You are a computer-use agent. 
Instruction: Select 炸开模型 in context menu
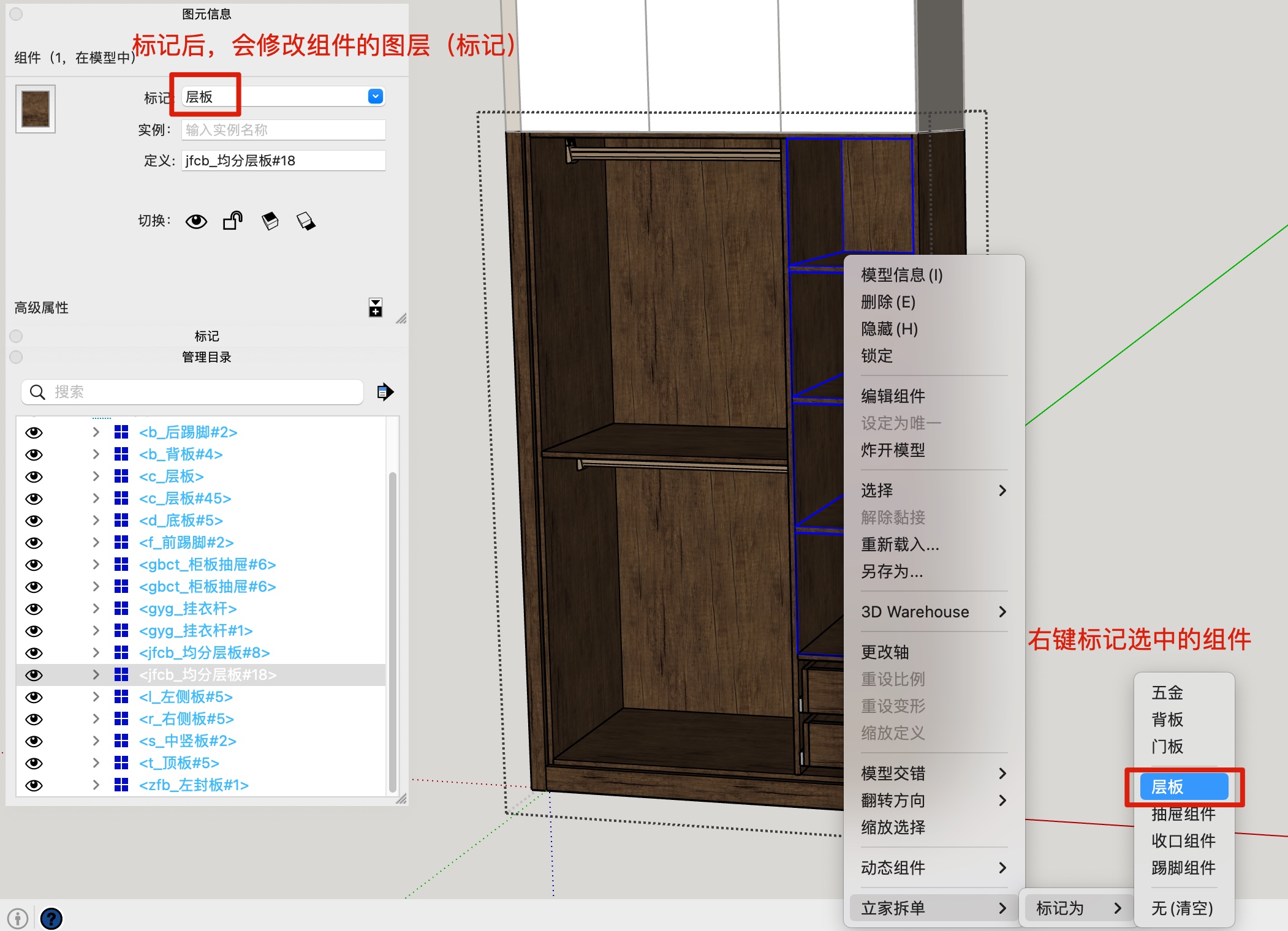click(x=934, y=450)
